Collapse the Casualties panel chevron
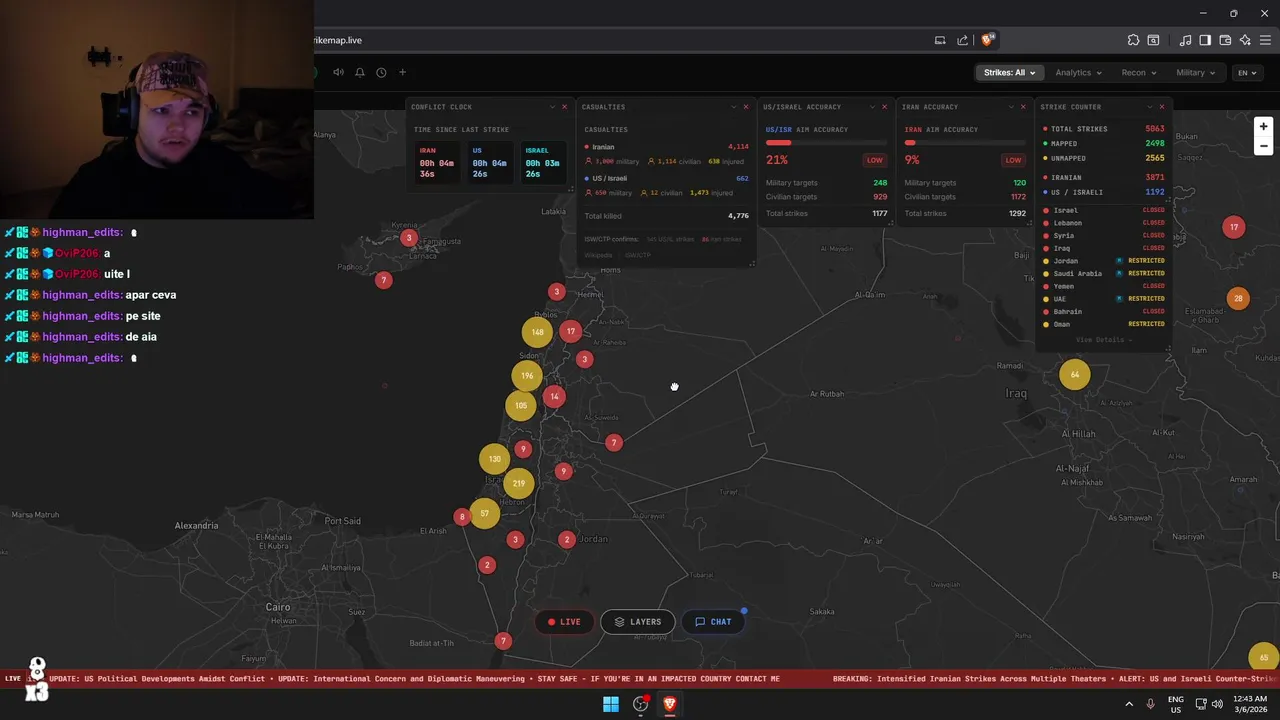The width and height of the screenshot is (1280, 720). click(x=732, y=107)
